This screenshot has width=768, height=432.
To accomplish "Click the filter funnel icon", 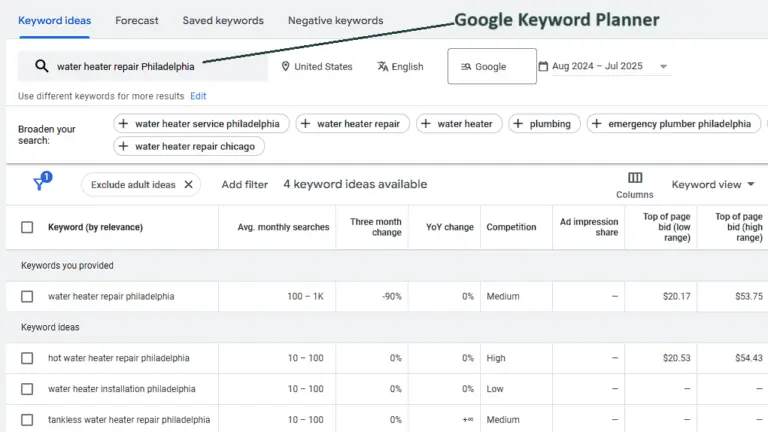I will 40,184.
